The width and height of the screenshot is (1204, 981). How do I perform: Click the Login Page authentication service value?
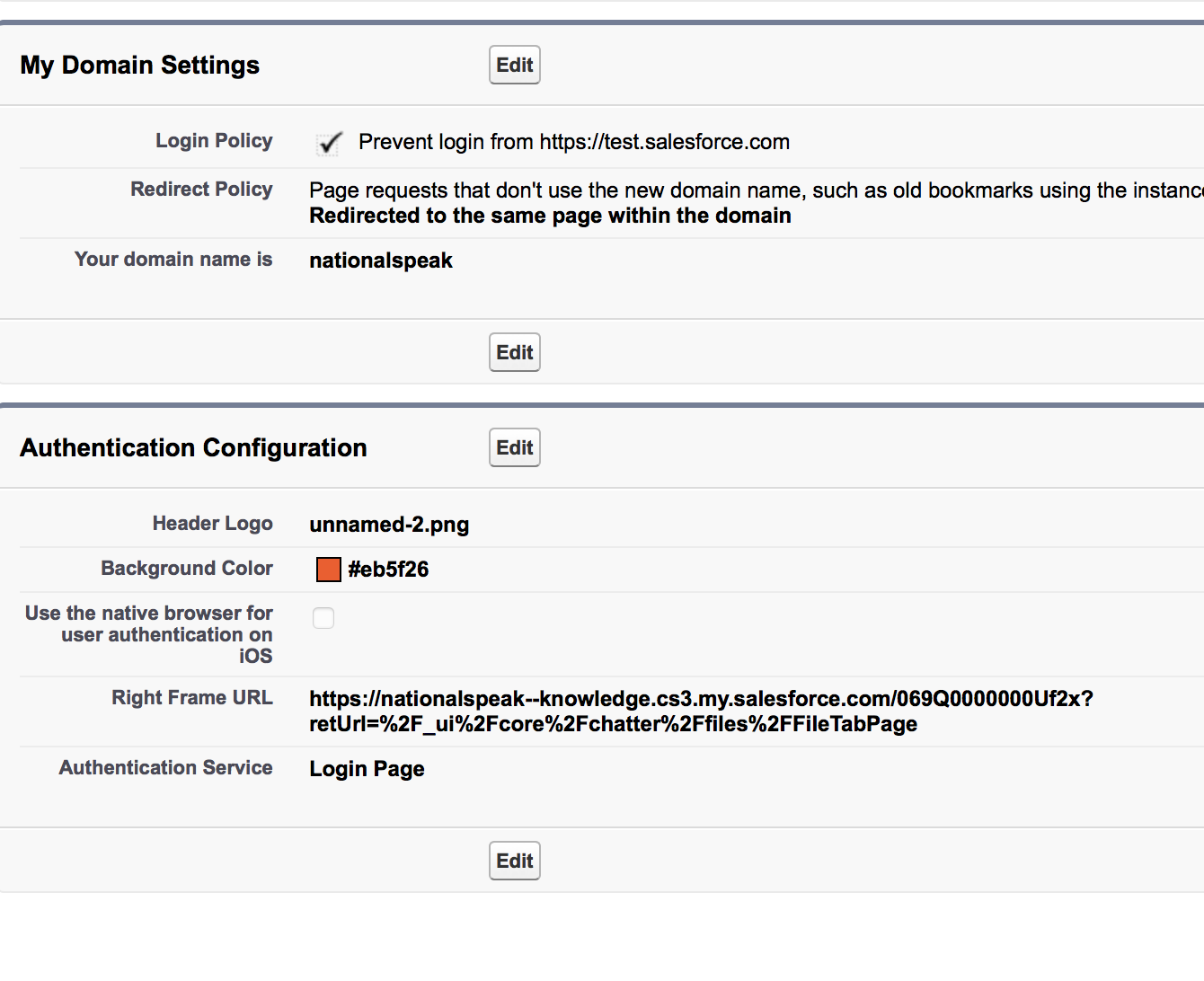[367, 769]
